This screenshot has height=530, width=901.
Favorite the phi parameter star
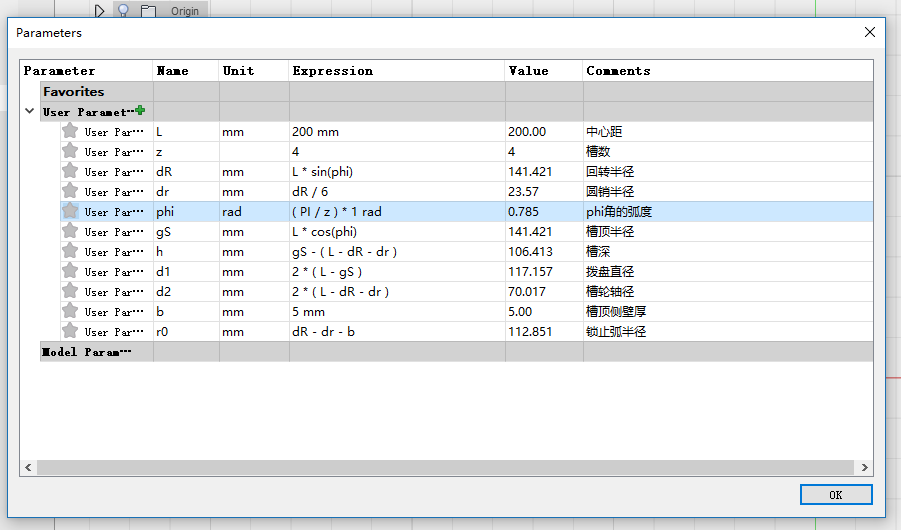click(x=70, y=211)
